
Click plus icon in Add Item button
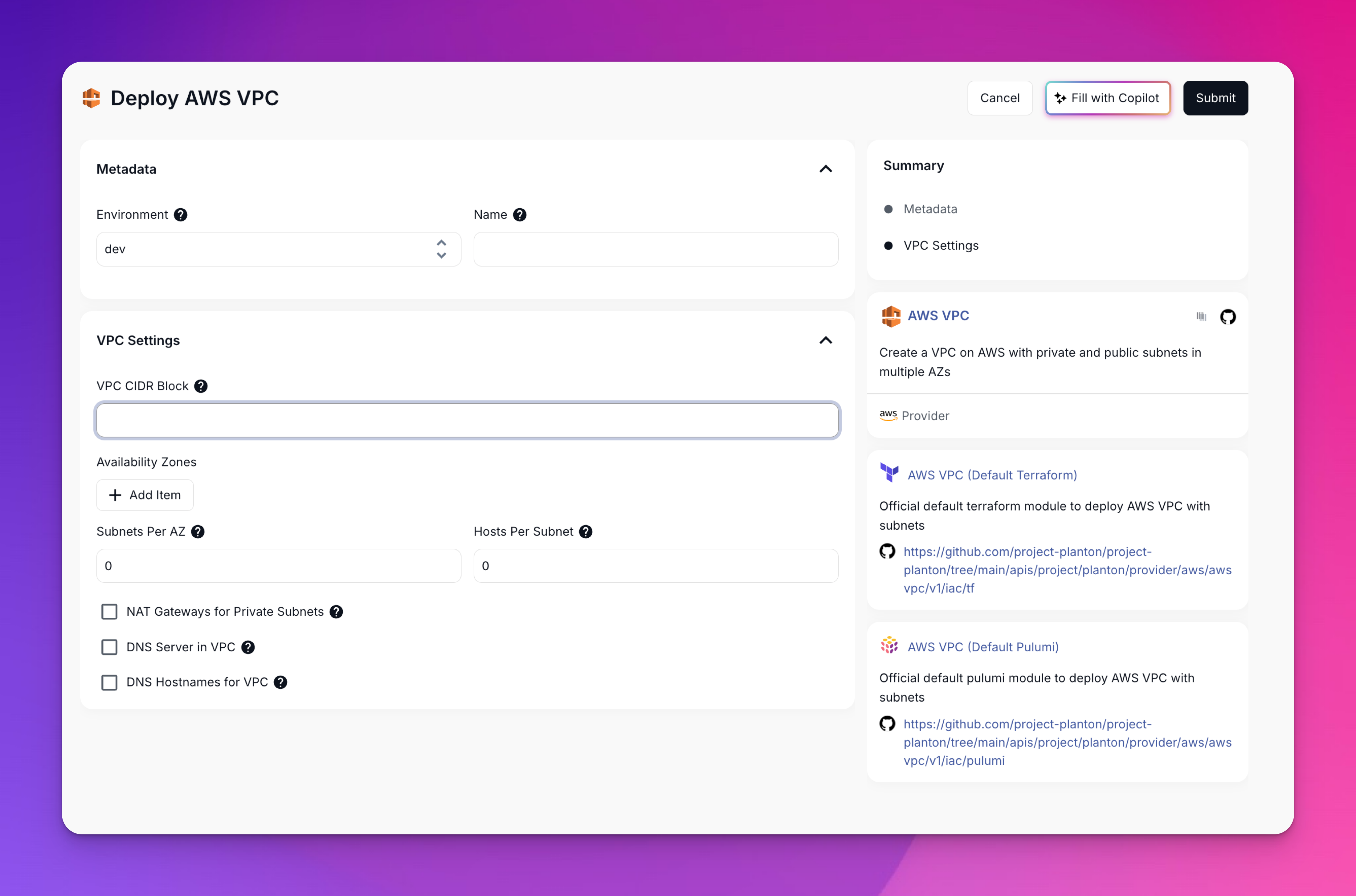[115, 495]
